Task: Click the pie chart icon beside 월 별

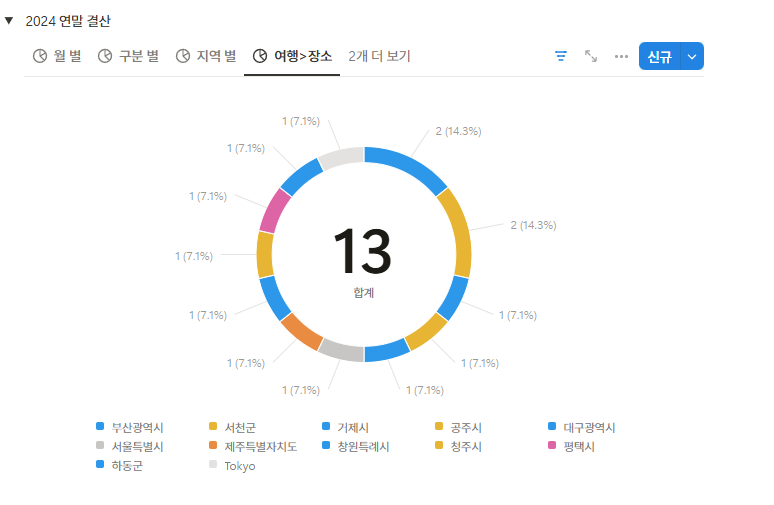Action: pyautogui.click(x=40, y=56)
